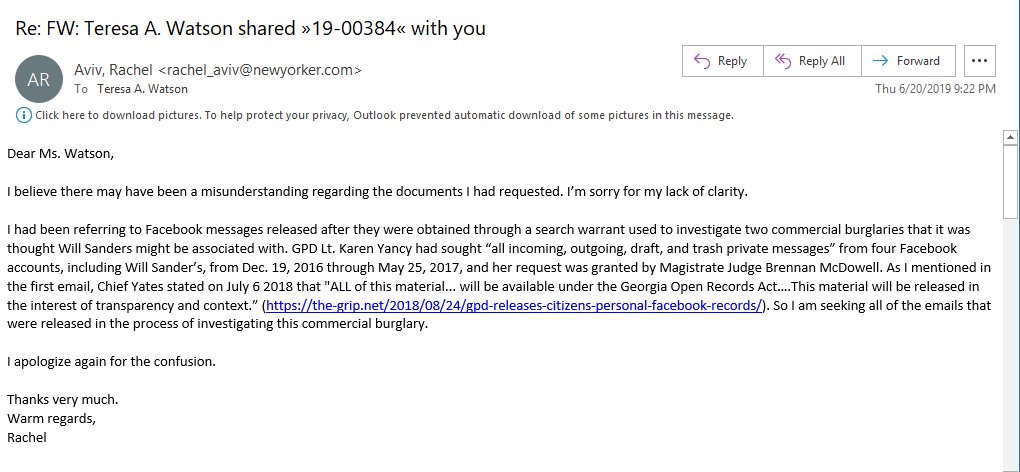Viewport: 1020px width, 472px height.
Task: Click the Reply button
Action: (x=721, y=61)
